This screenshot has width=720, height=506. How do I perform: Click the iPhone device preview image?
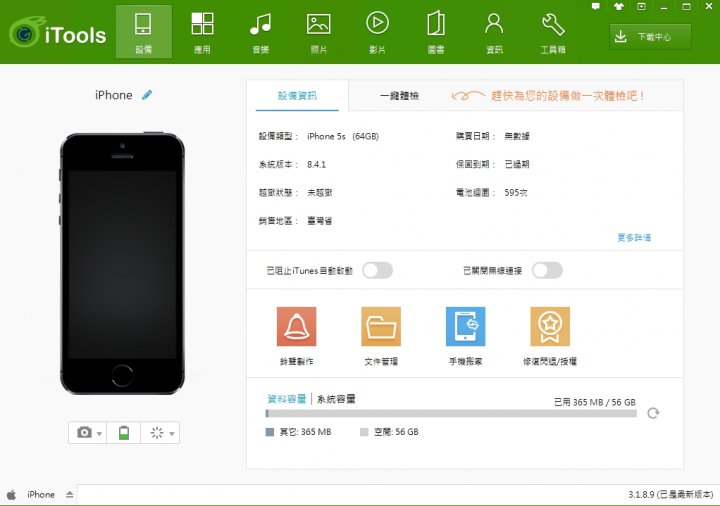tap(122, 263)
